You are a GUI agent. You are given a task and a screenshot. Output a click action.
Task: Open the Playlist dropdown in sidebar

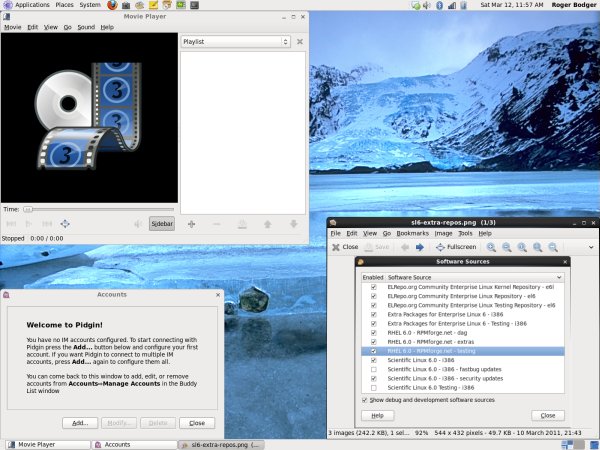tap(236, 42)
